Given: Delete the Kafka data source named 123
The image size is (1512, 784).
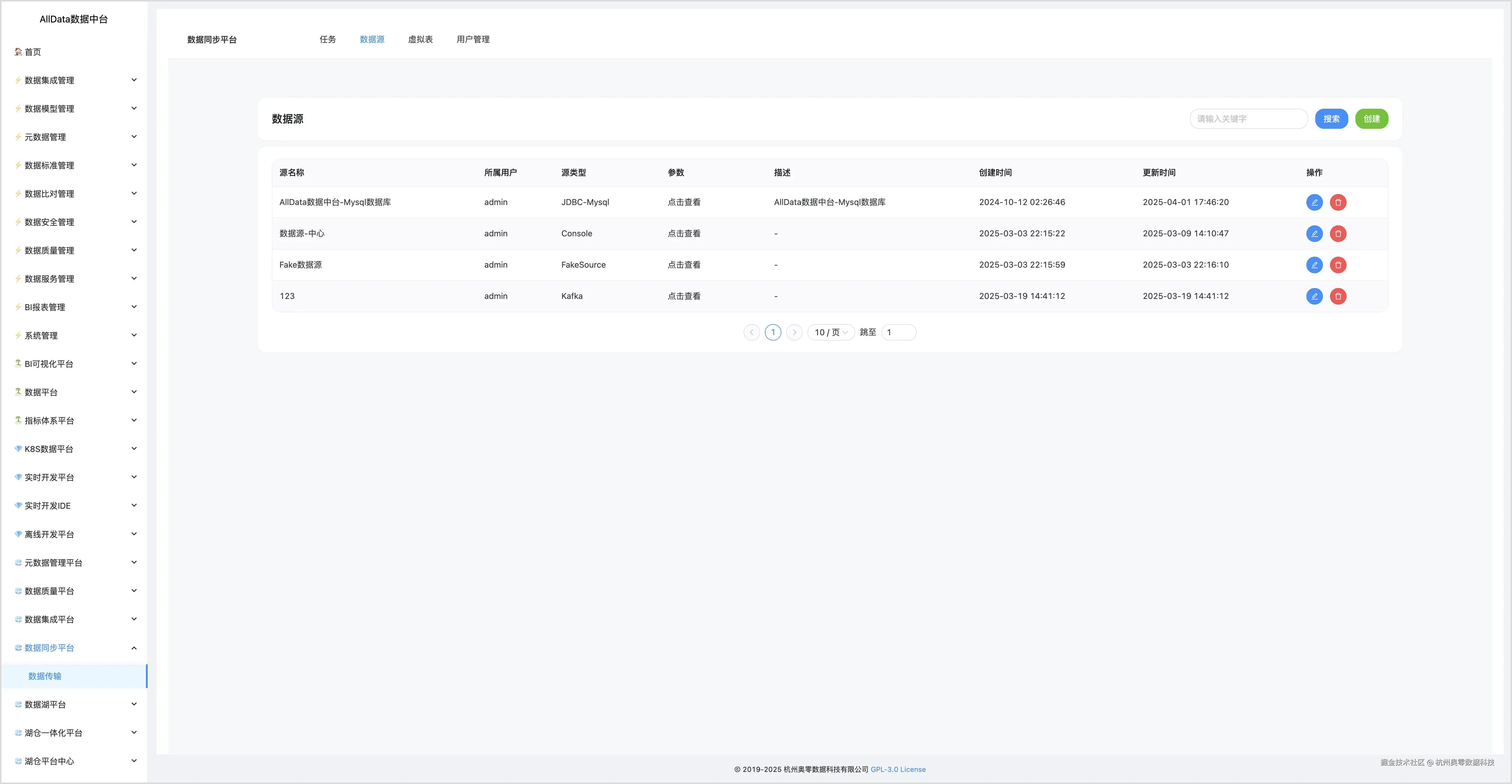Looking at the screenshot, I should point(1338,296).
